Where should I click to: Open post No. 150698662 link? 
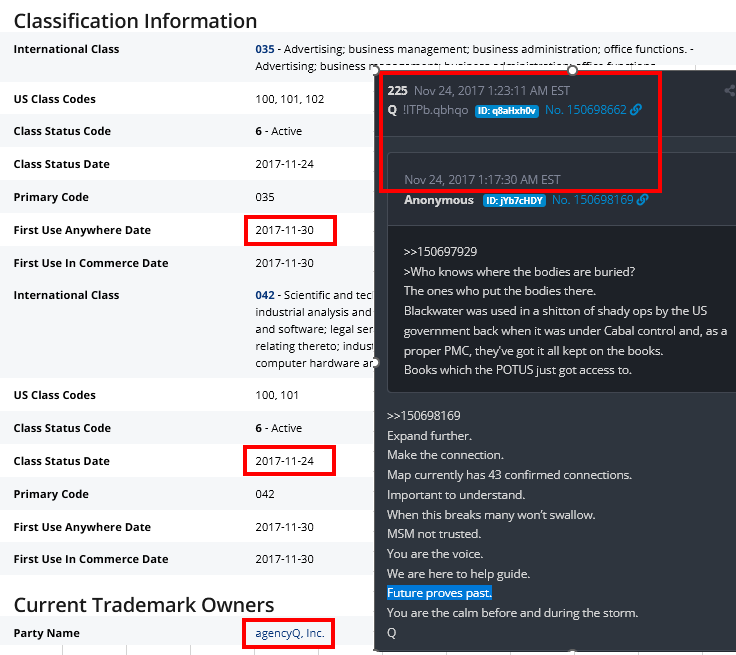click(586, 110)
